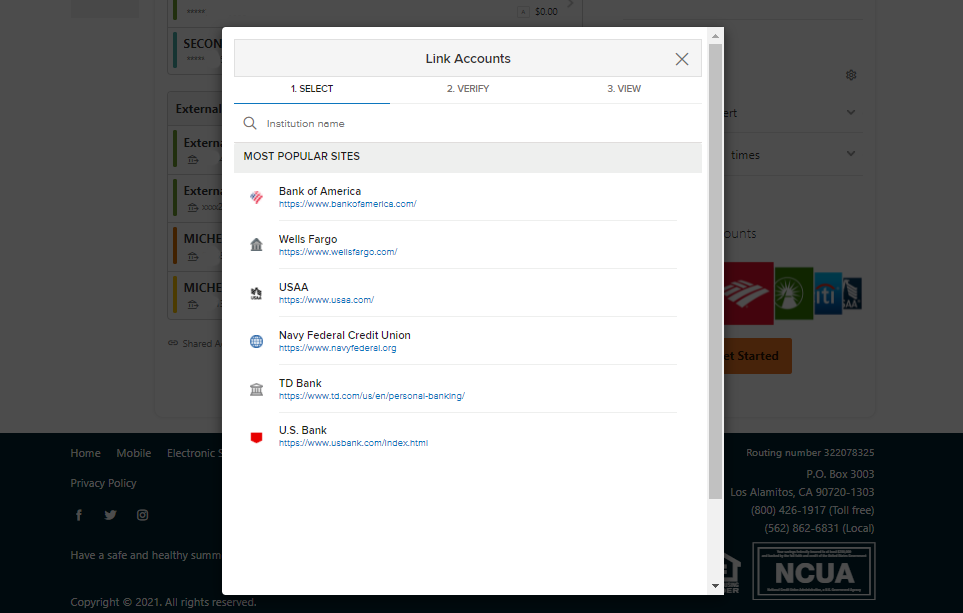Focus the Institution name search field
The width and height of the screenshot is (963, 613).
tap(467, 123)
